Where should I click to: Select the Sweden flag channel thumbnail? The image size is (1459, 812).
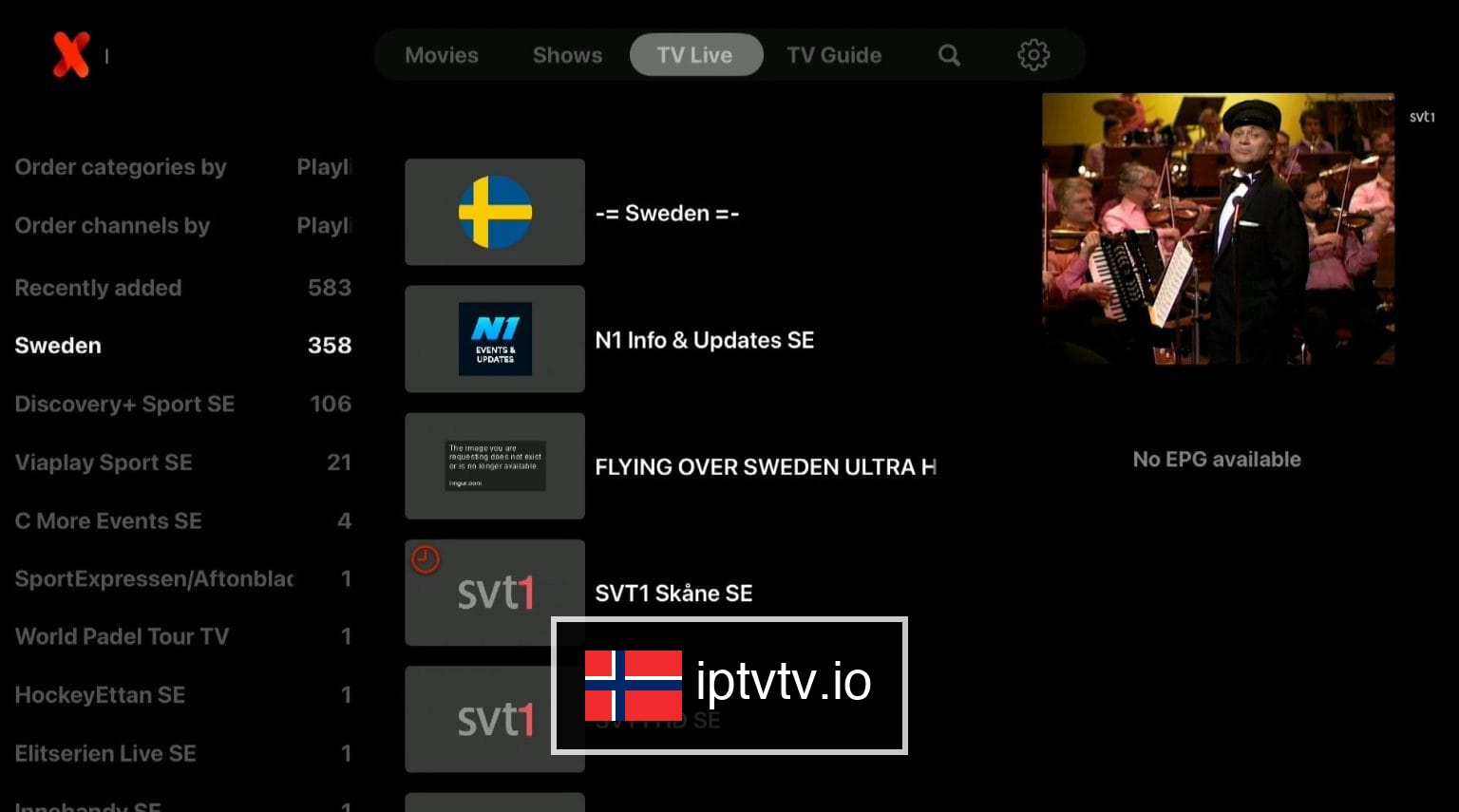coord(495,212)
